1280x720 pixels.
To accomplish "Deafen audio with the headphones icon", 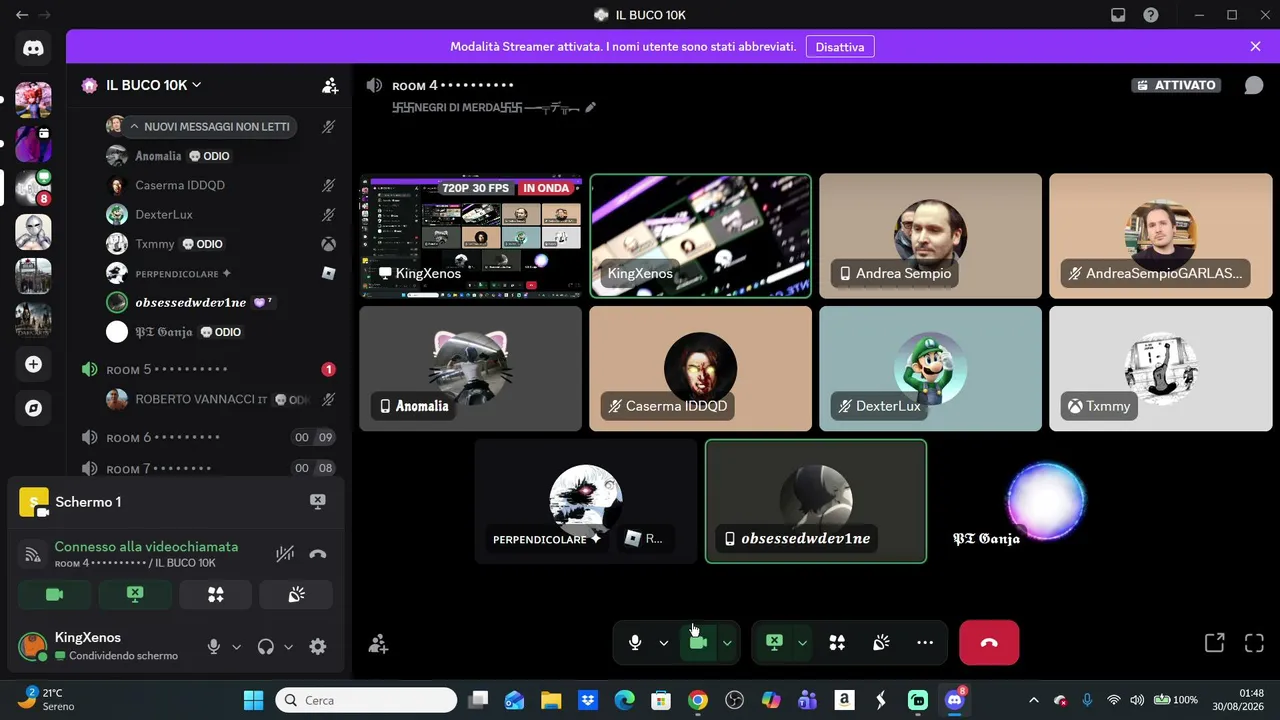I will pyautogui.click(x=265, y=647).
